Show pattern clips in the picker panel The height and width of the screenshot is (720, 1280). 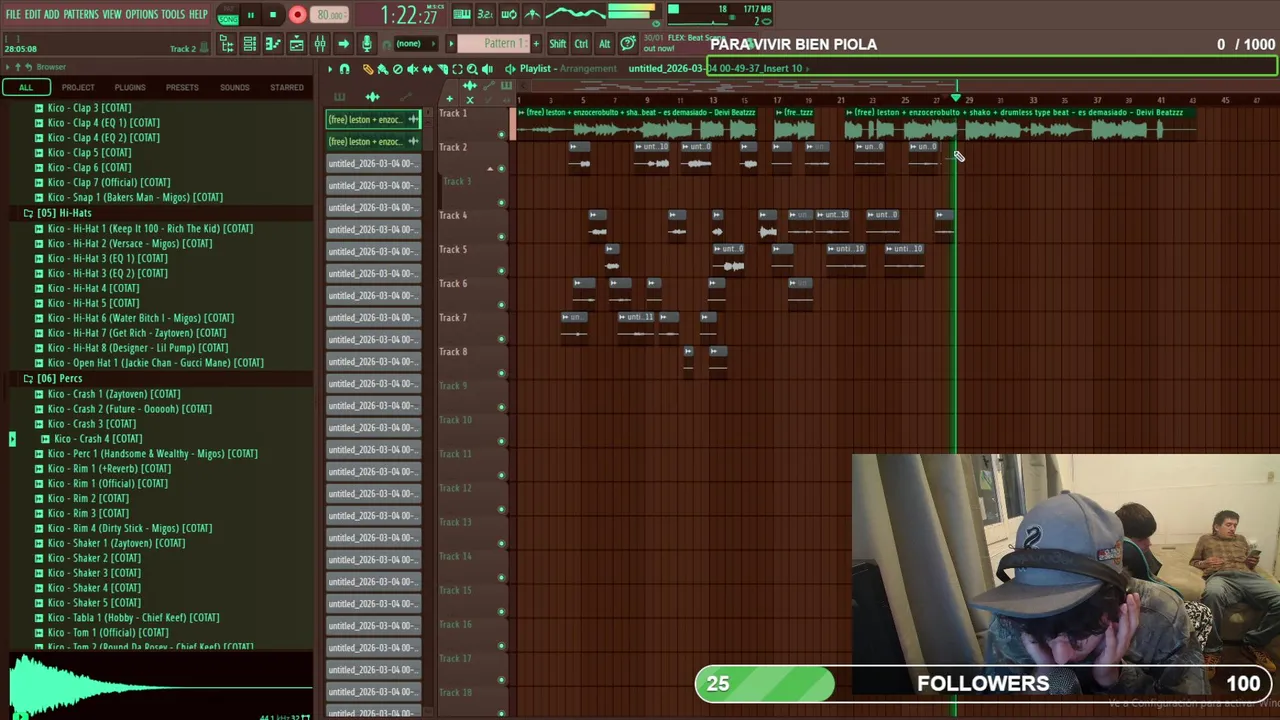339,97
